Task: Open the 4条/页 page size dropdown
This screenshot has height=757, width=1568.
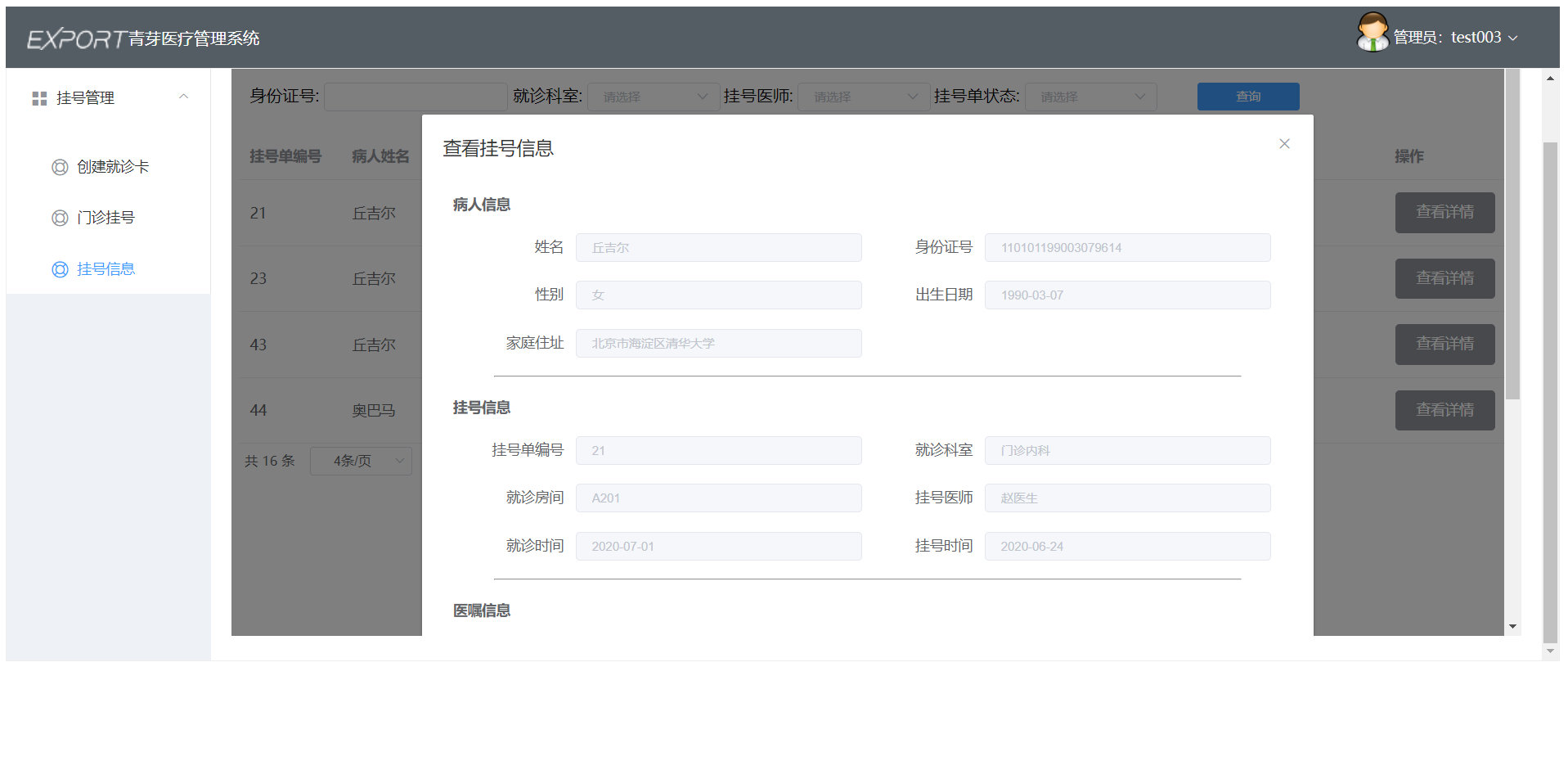Action: coord(361,461)
